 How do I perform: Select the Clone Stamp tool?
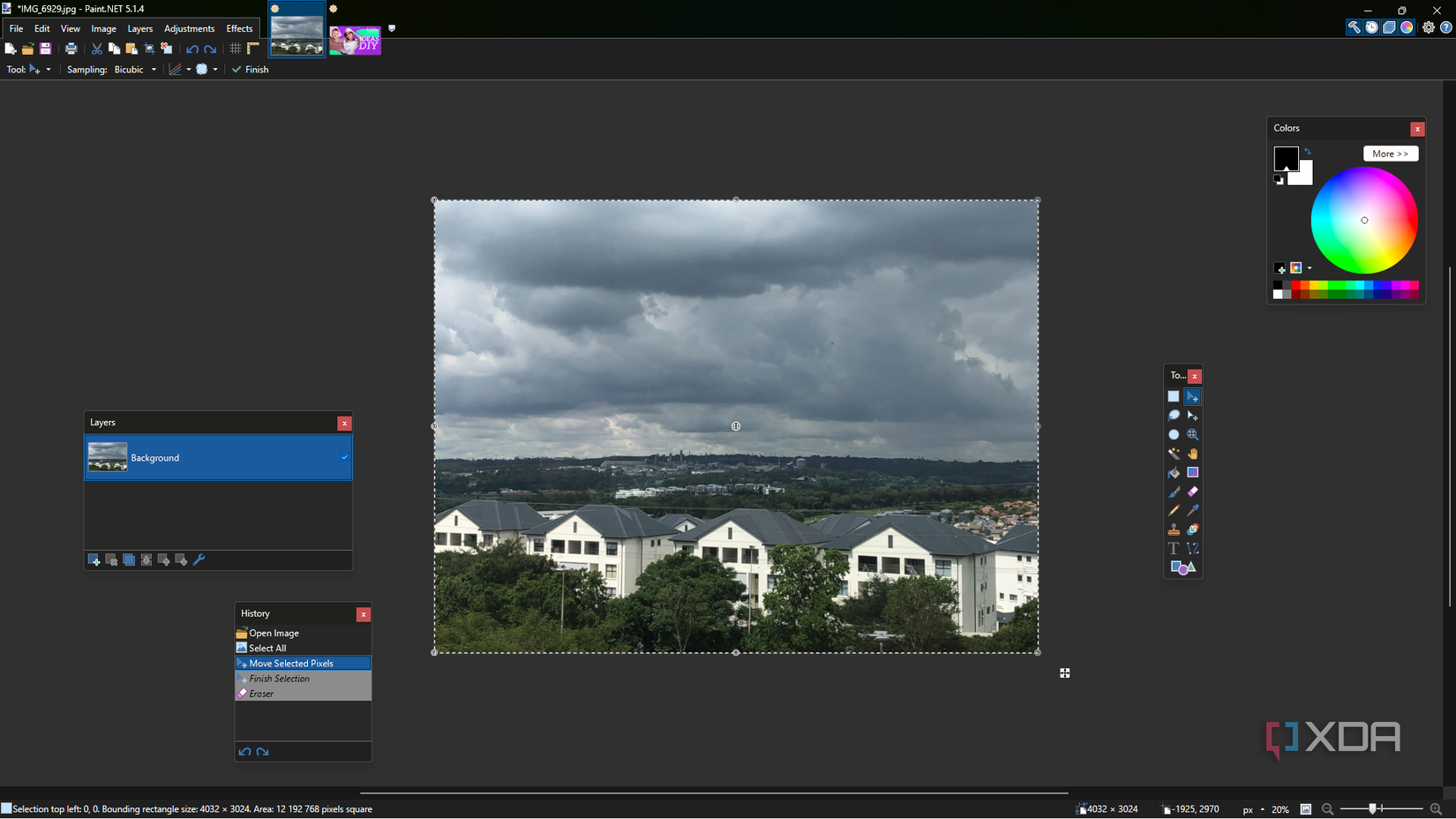click(1174, 530)
